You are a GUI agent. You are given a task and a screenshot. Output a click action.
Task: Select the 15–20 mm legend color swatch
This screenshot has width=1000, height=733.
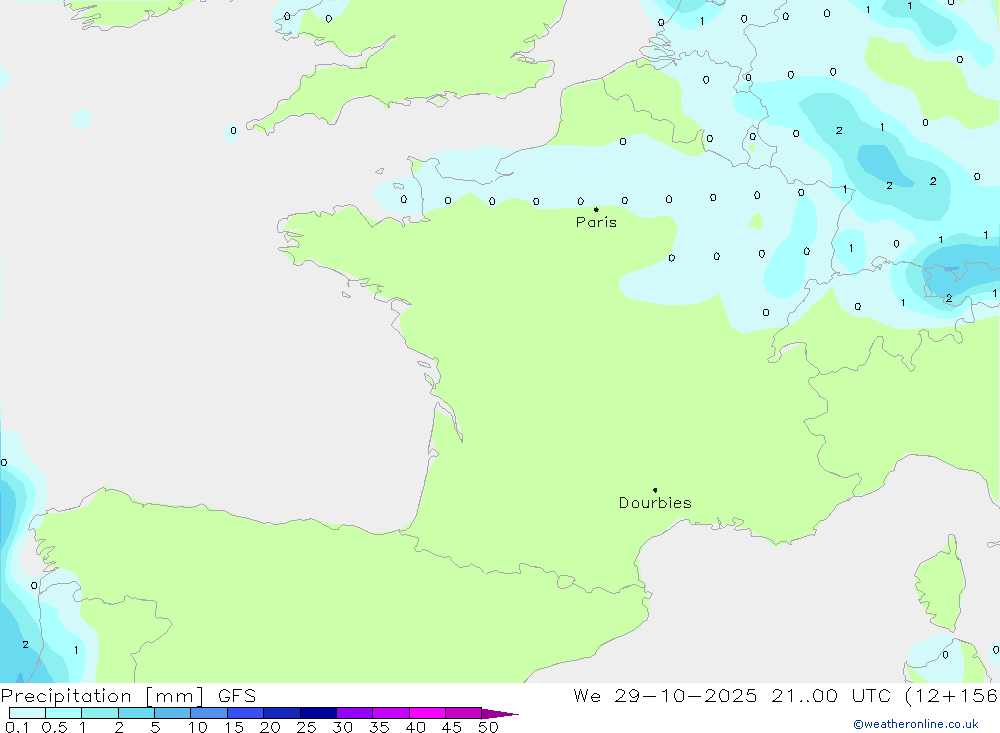tap(245, 713)
